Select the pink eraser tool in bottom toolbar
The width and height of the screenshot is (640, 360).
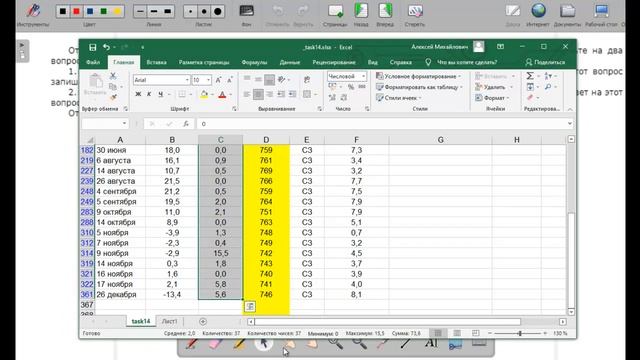point(215,344)
